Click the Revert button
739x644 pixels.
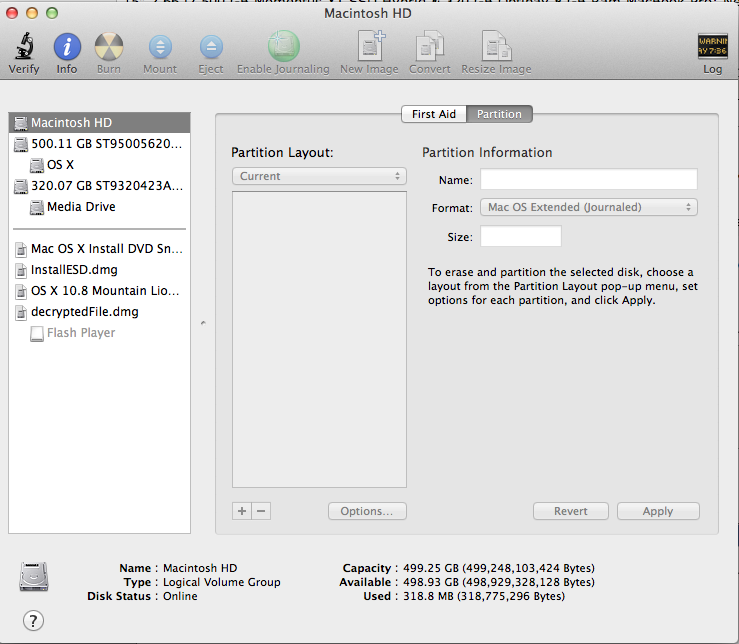[571, 511]
